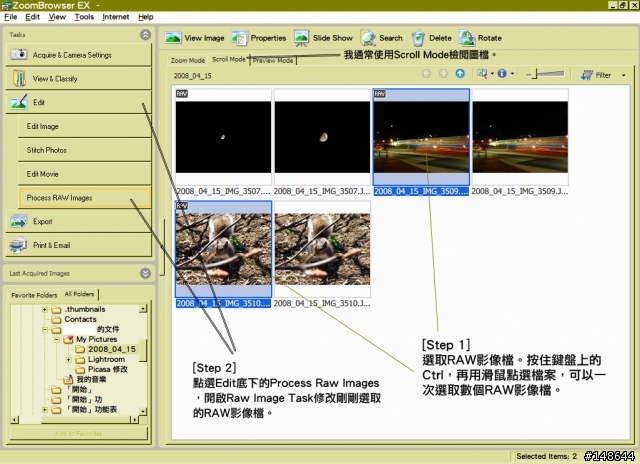Screen dimensions: 640x464
Task: Select the small moon RAW thumbnail
Action: pyautogui.click(x=223, y=137)
